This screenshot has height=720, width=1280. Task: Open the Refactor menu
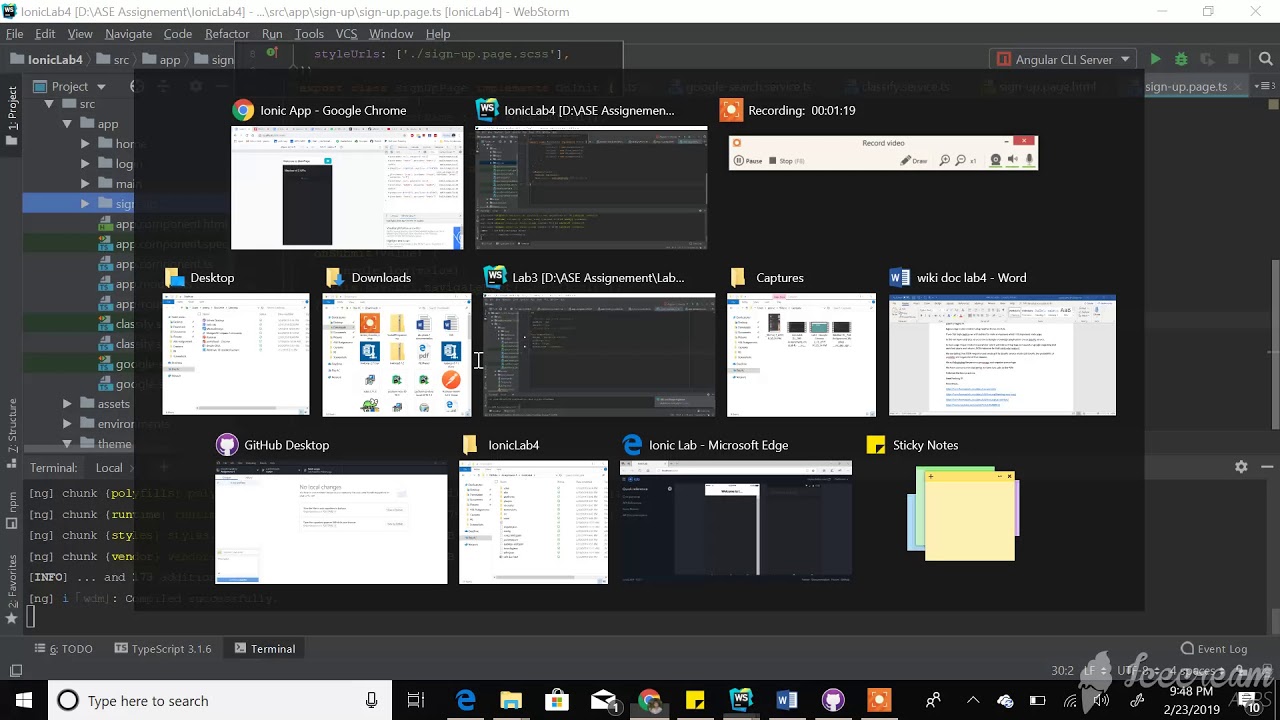tap(227, 34)
